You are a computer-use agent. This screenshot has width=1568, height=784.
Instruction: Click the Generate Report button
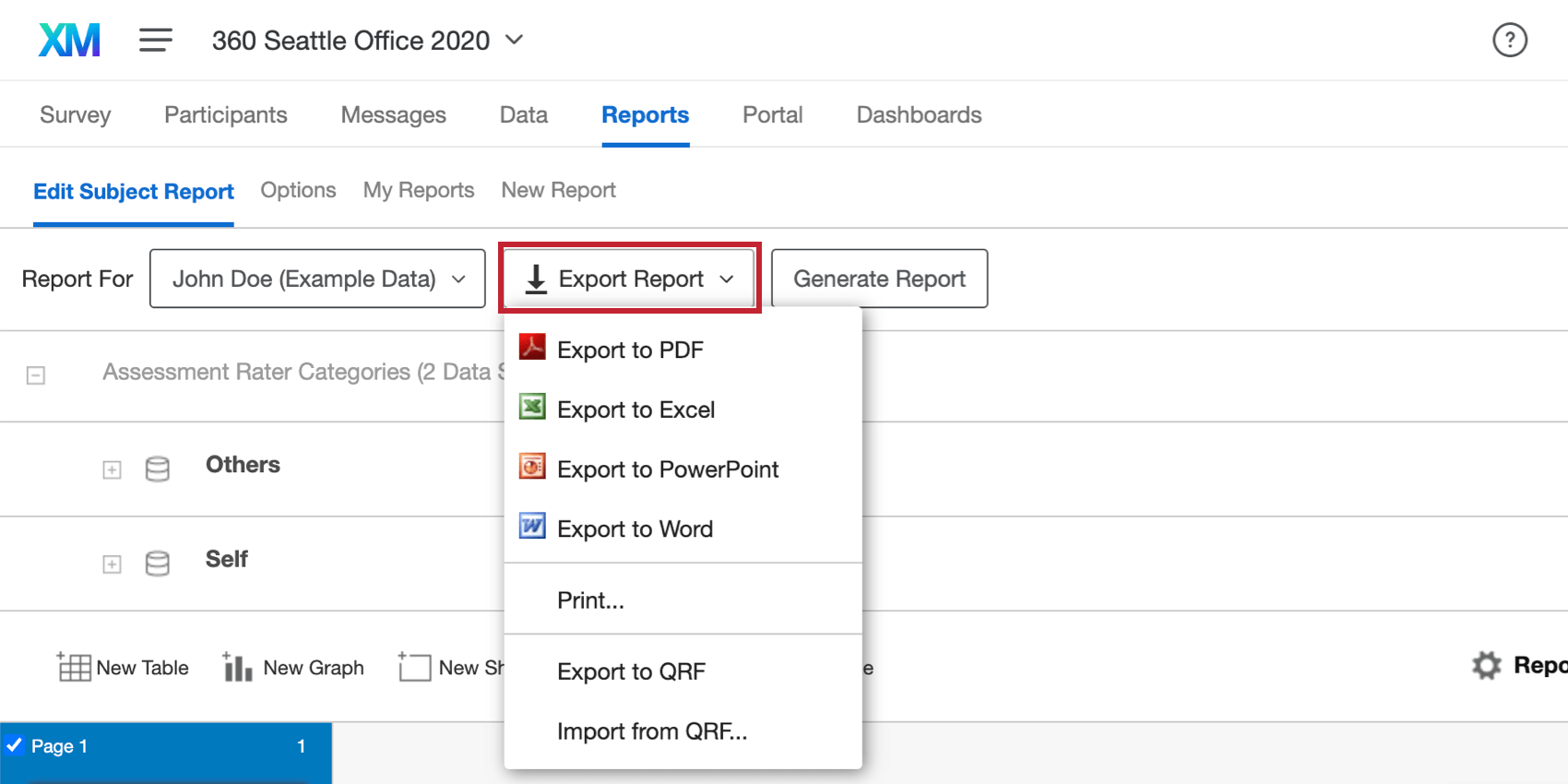point(879,279)
